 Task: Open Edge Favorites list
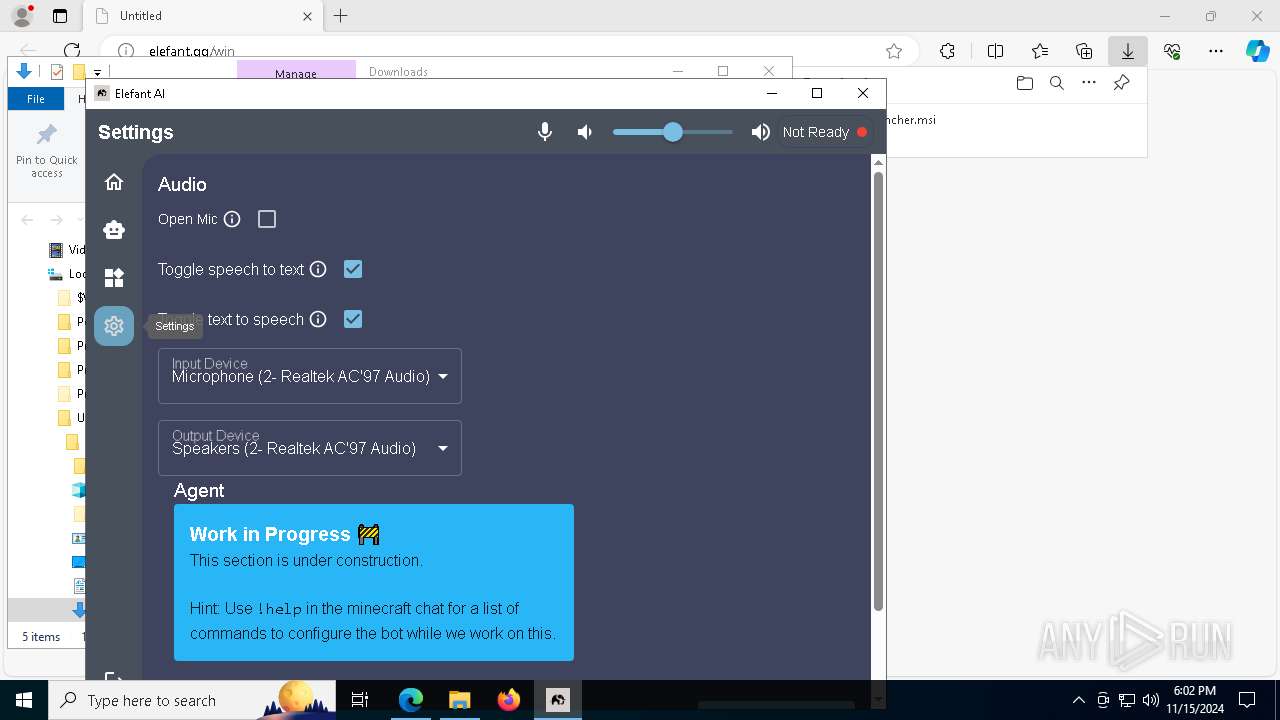1040,51
